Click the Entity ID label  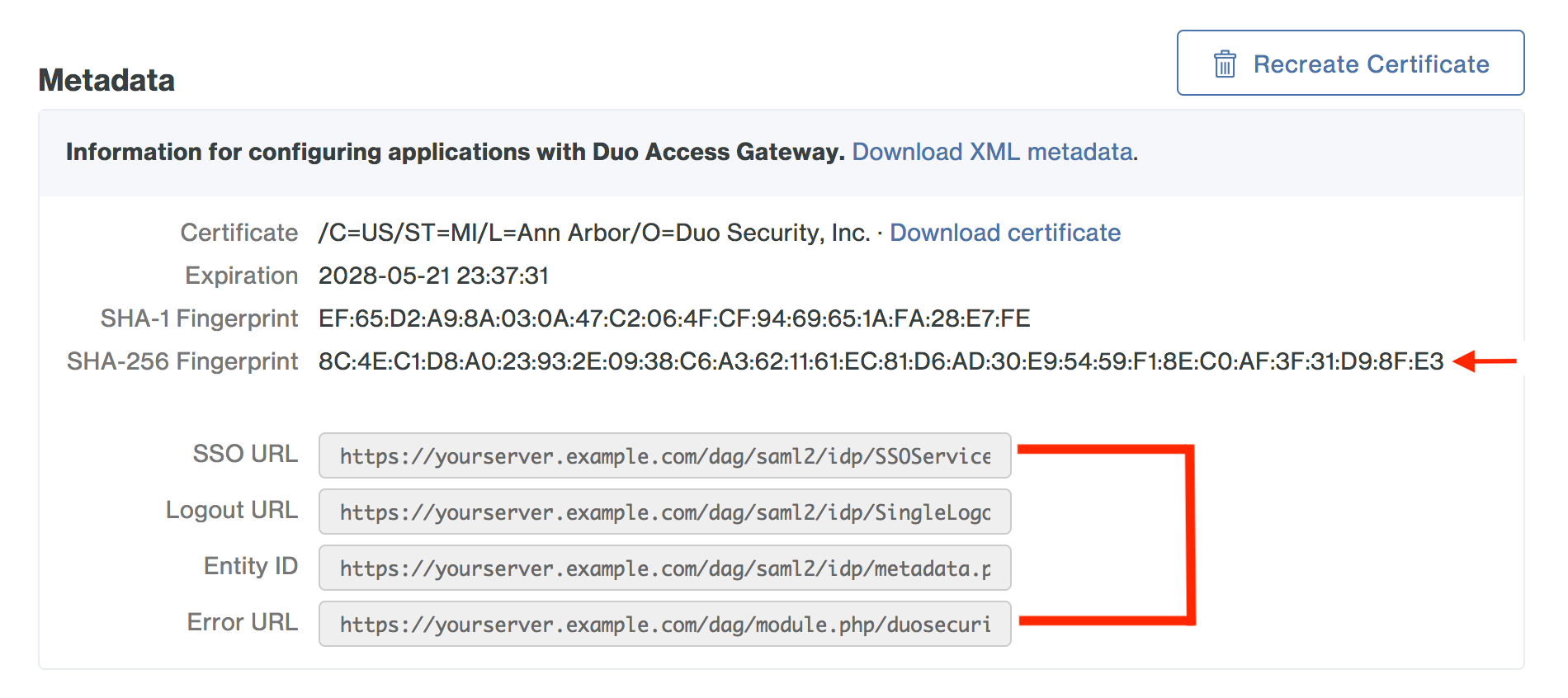pyautogui.click(x=250, y=566)
